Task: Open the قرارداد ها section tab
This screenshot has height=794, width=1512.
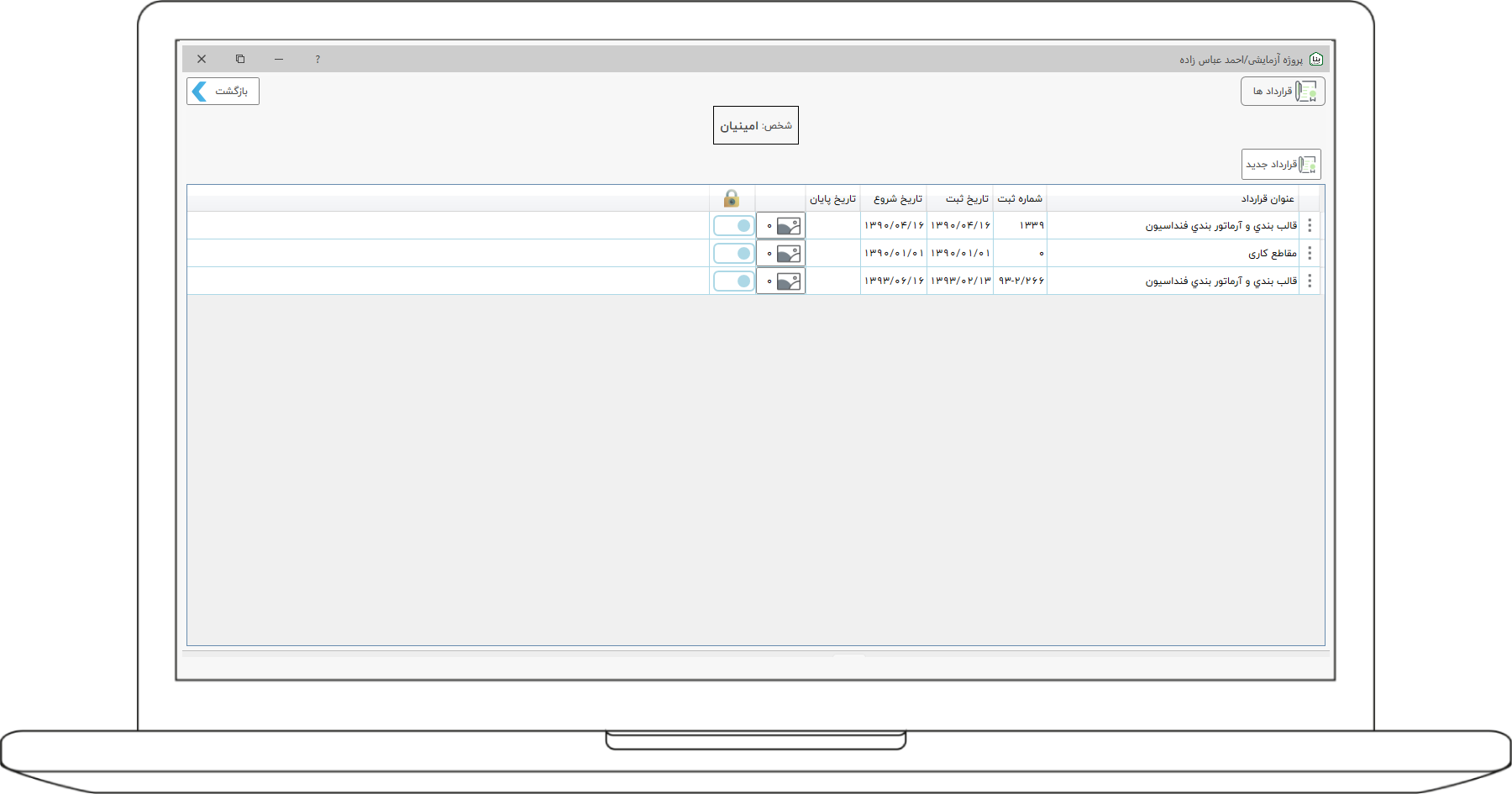Action: click(1283, 91)
